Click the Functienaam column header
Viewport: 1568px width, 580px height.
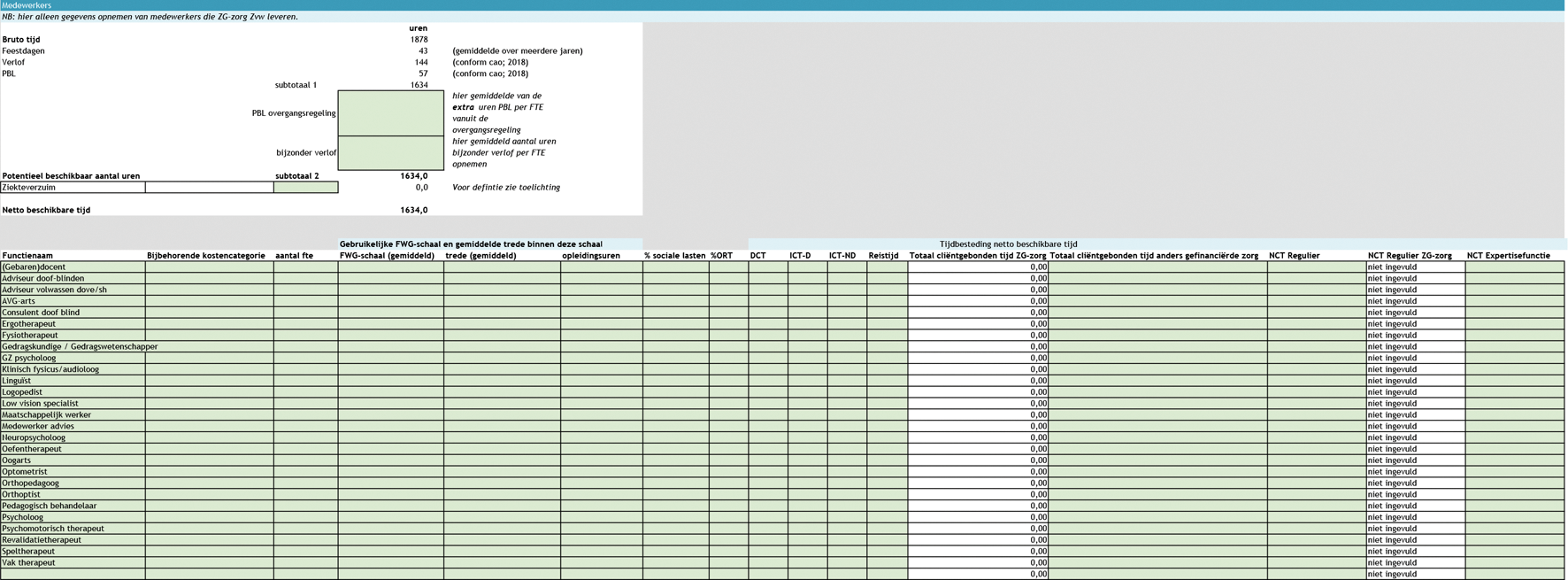coord(27,256)
